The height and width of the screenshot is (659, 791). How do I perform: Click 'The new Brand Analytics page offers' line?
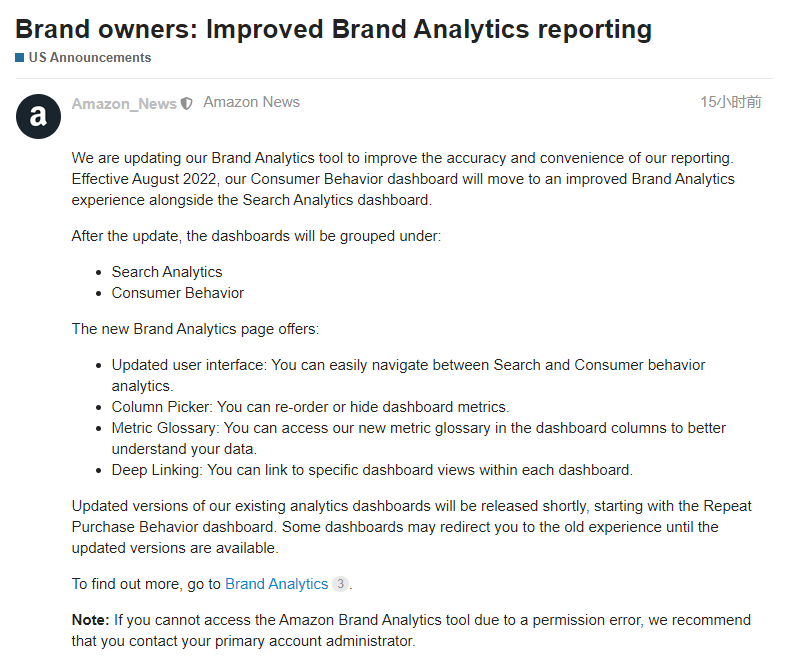coord(195,329)
